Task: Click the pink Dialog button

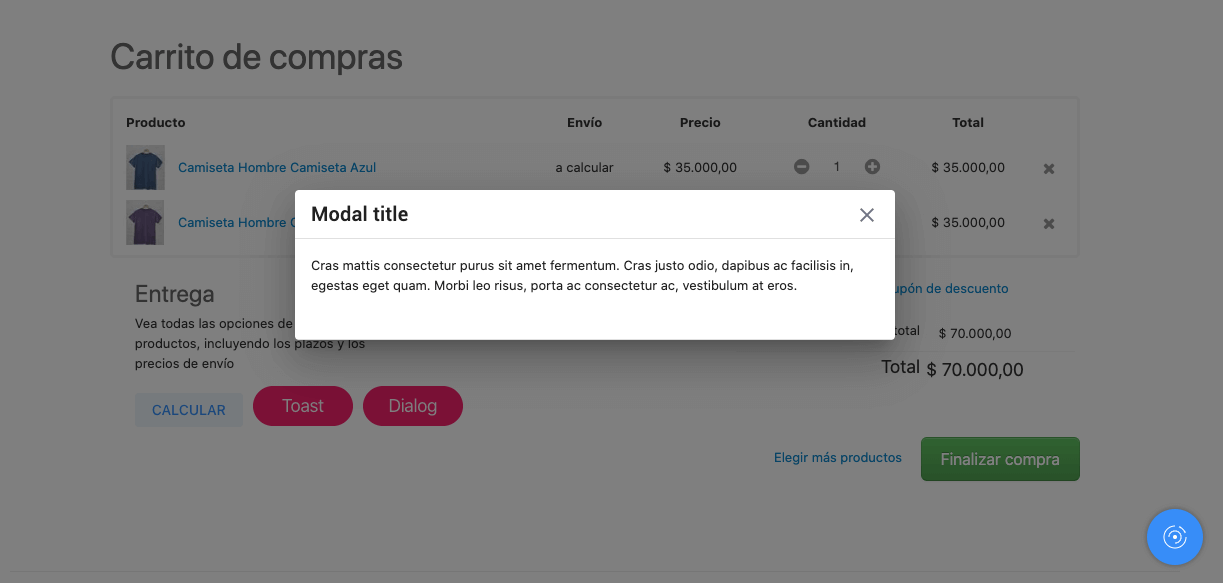Action: pyautogui.click(x=413, y=406)
